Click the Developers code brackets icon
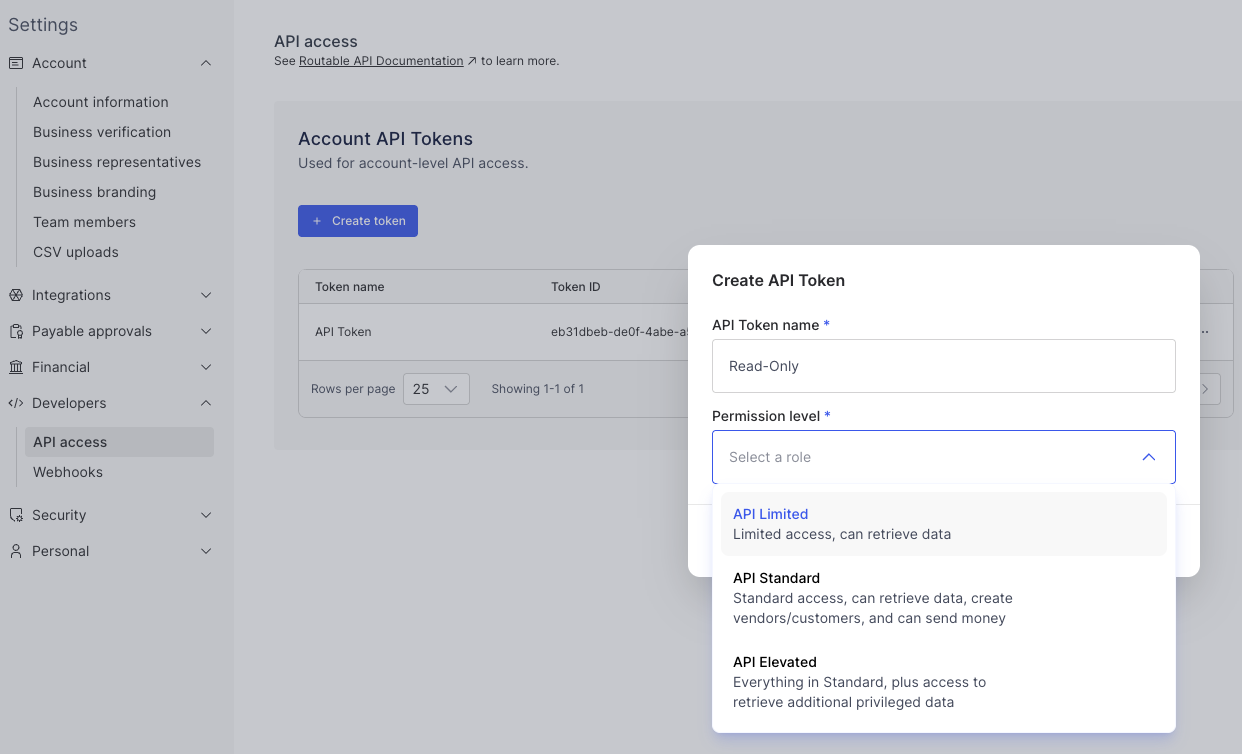The image size is (1242, 754). coord(16,403)
